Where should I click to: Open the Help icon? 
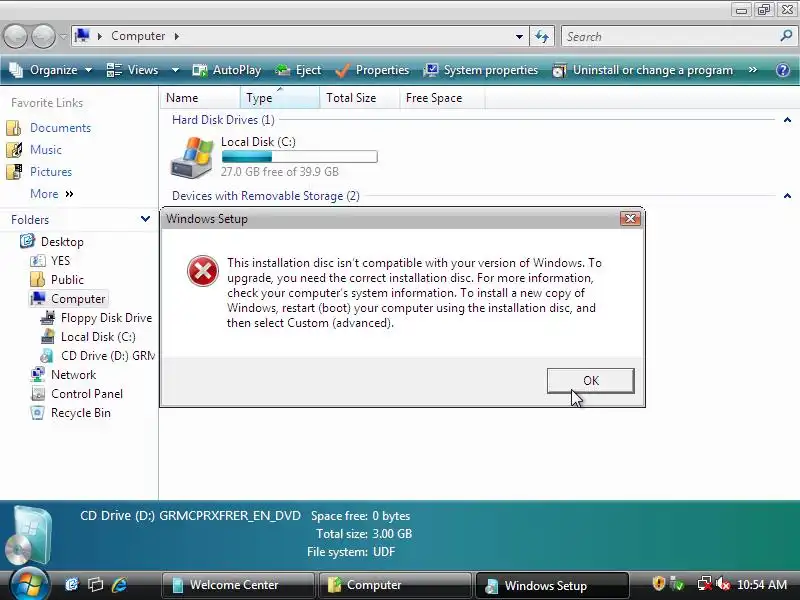(x=783, y=70)
